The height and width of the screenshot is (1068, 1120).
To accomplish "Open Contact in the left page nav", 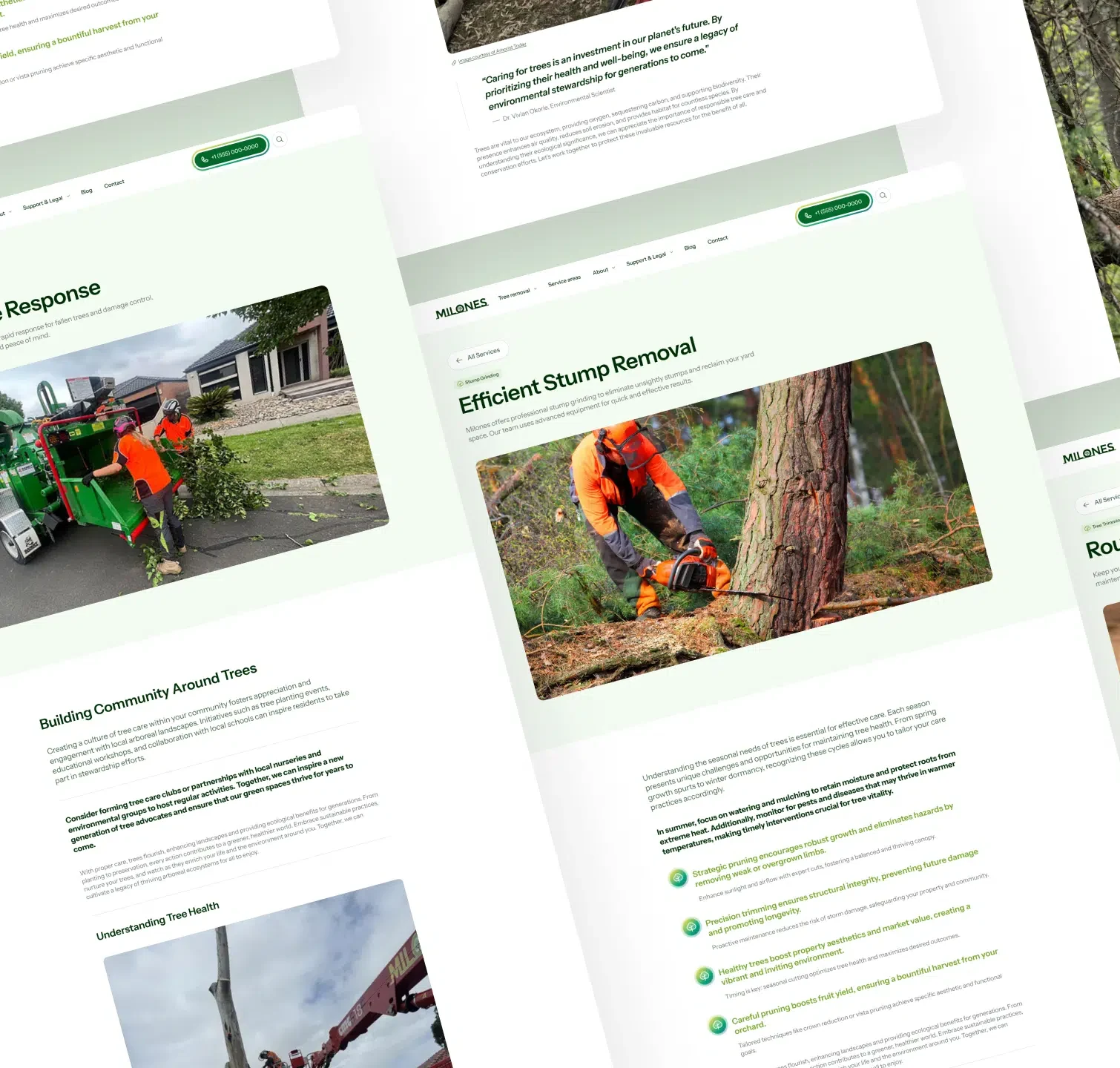I will 114,184.
